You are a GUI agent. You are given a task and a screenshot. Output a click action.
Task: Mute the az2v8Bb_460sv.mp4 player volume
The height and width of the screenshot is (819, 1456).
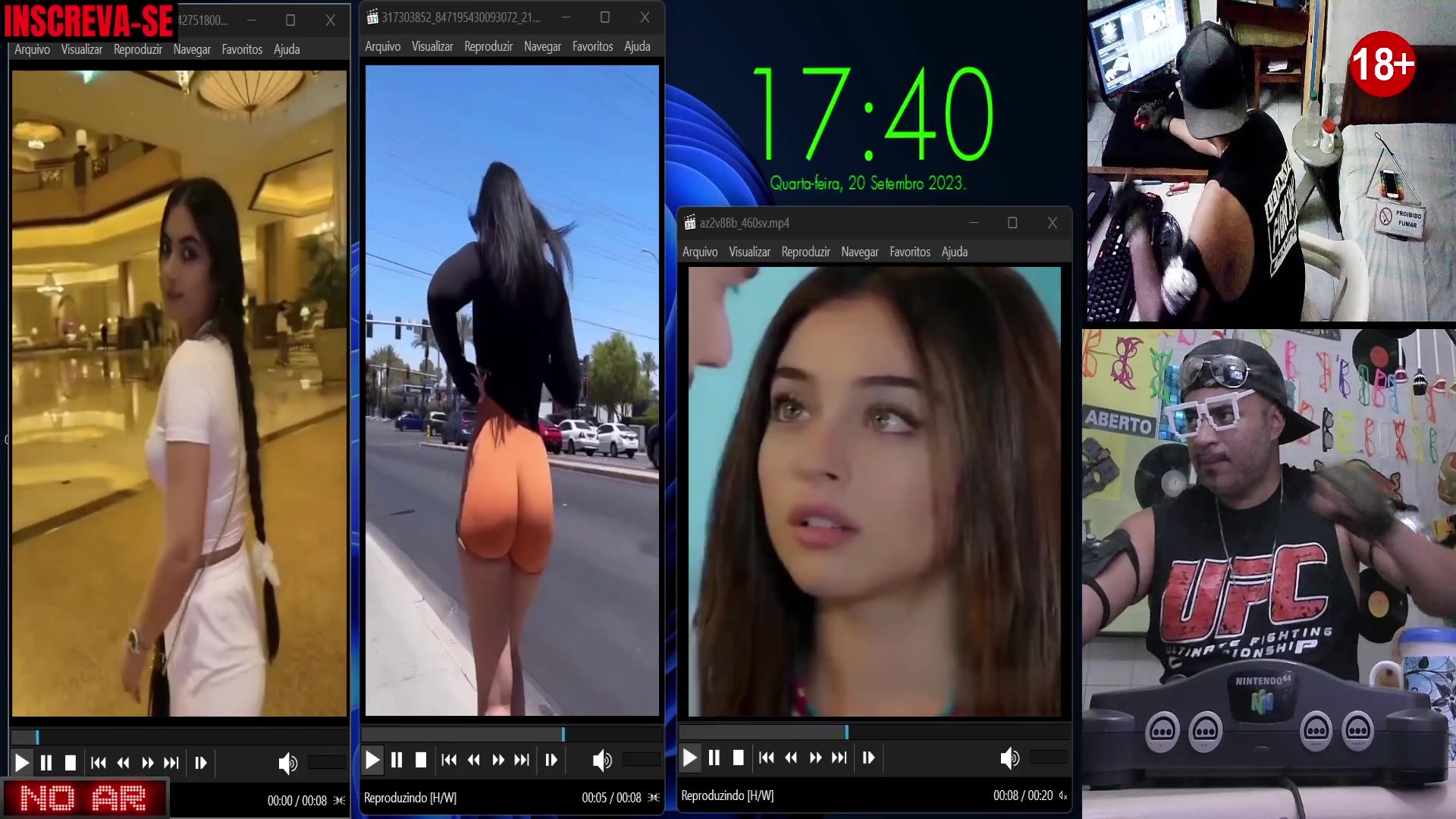[1009, 758]
